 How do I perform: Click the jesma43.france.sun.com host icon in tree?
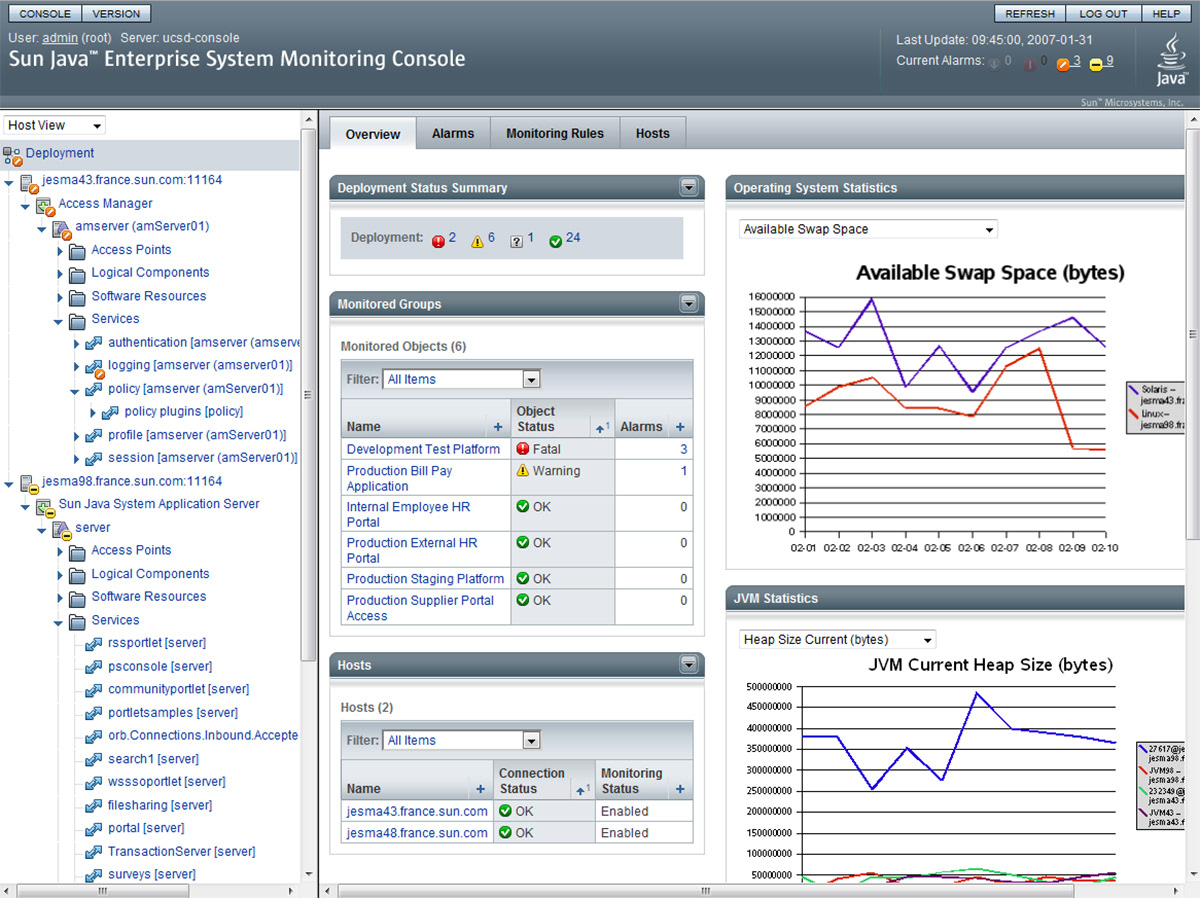coord(30,182)
